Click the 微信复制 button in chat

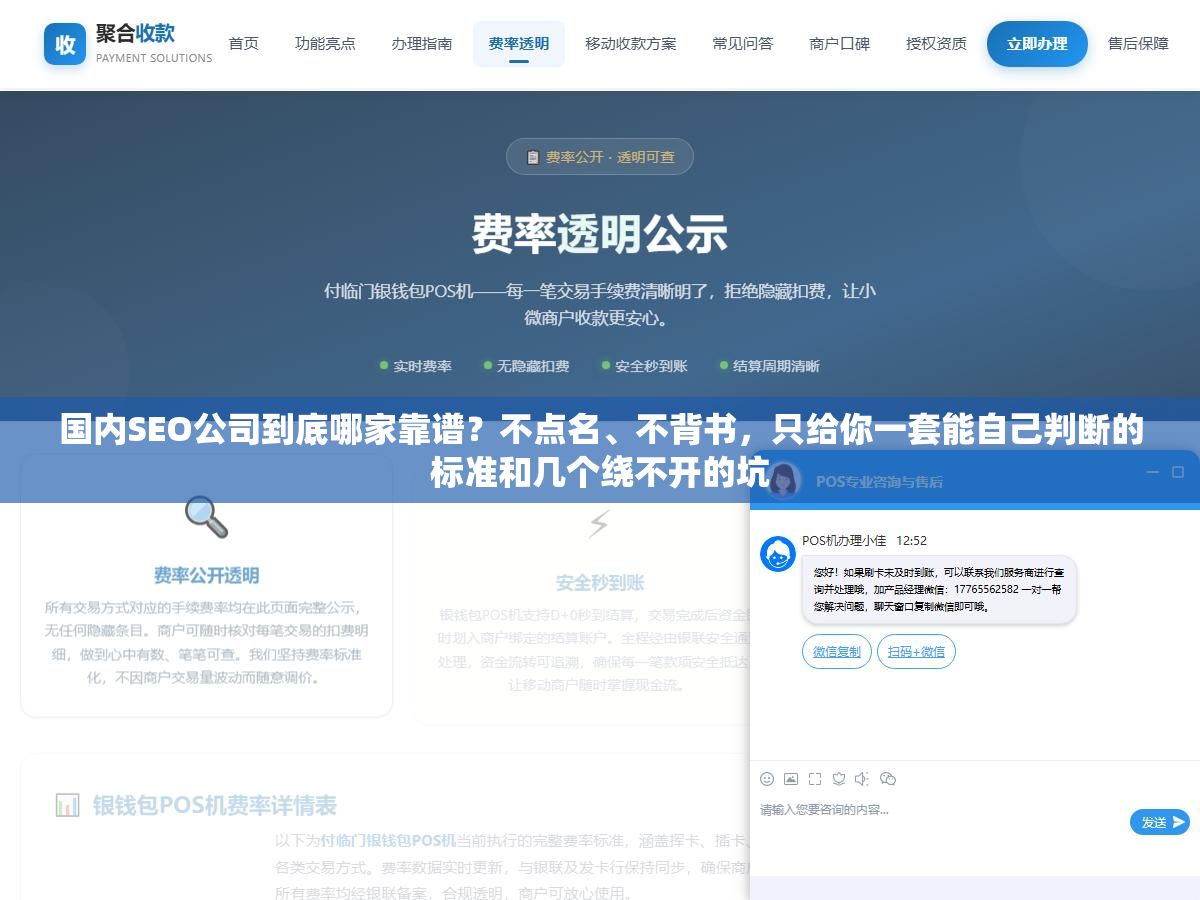point(837,652)
